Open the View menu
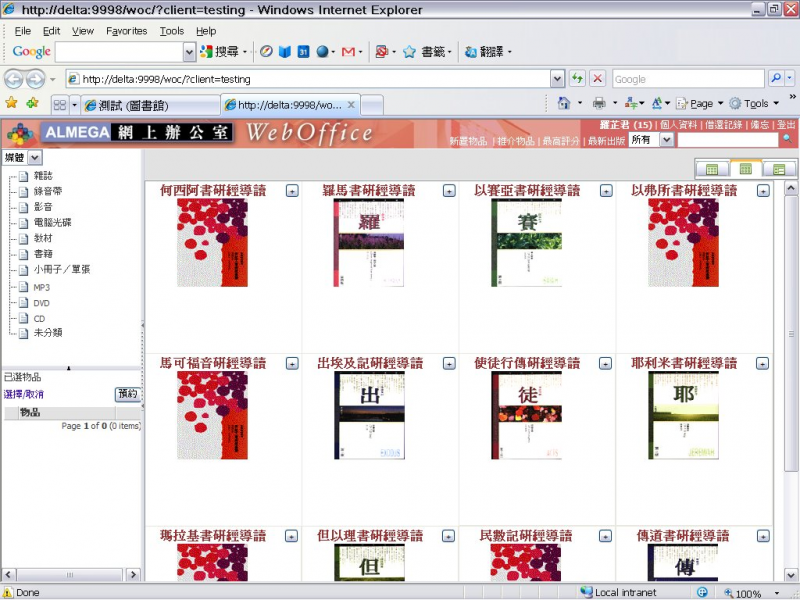800x600 pixels. click(83, 31)
